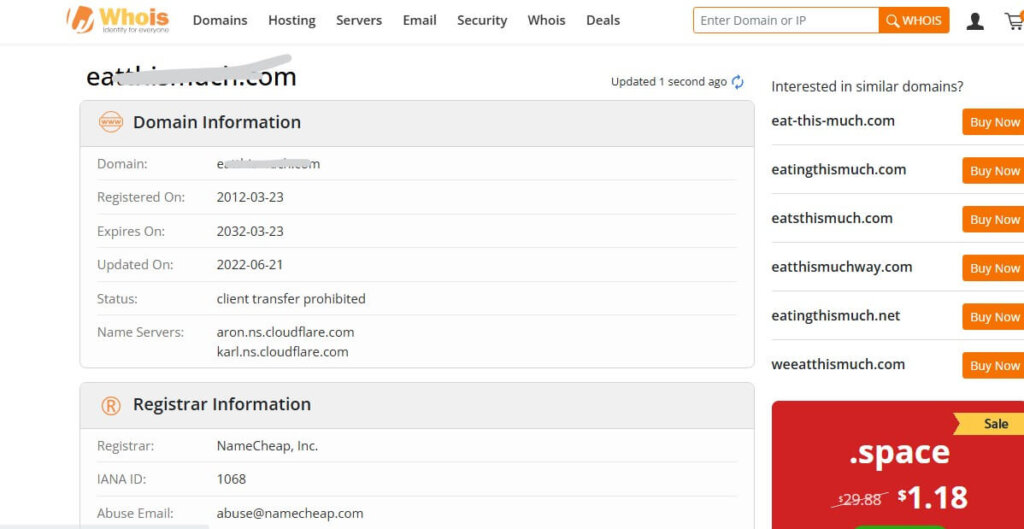Click the eatingthismuch.com domain suggestion
1024x529 pixels.
tap(839, 170)
